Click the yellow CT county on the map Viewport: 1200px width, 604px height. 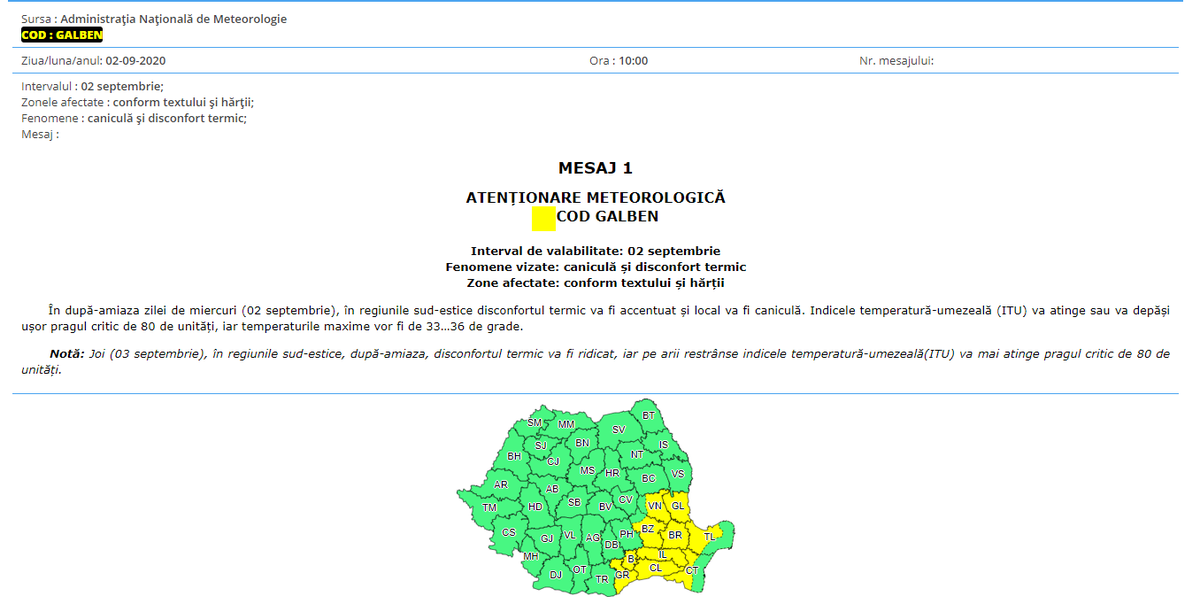tap(692, 571)
